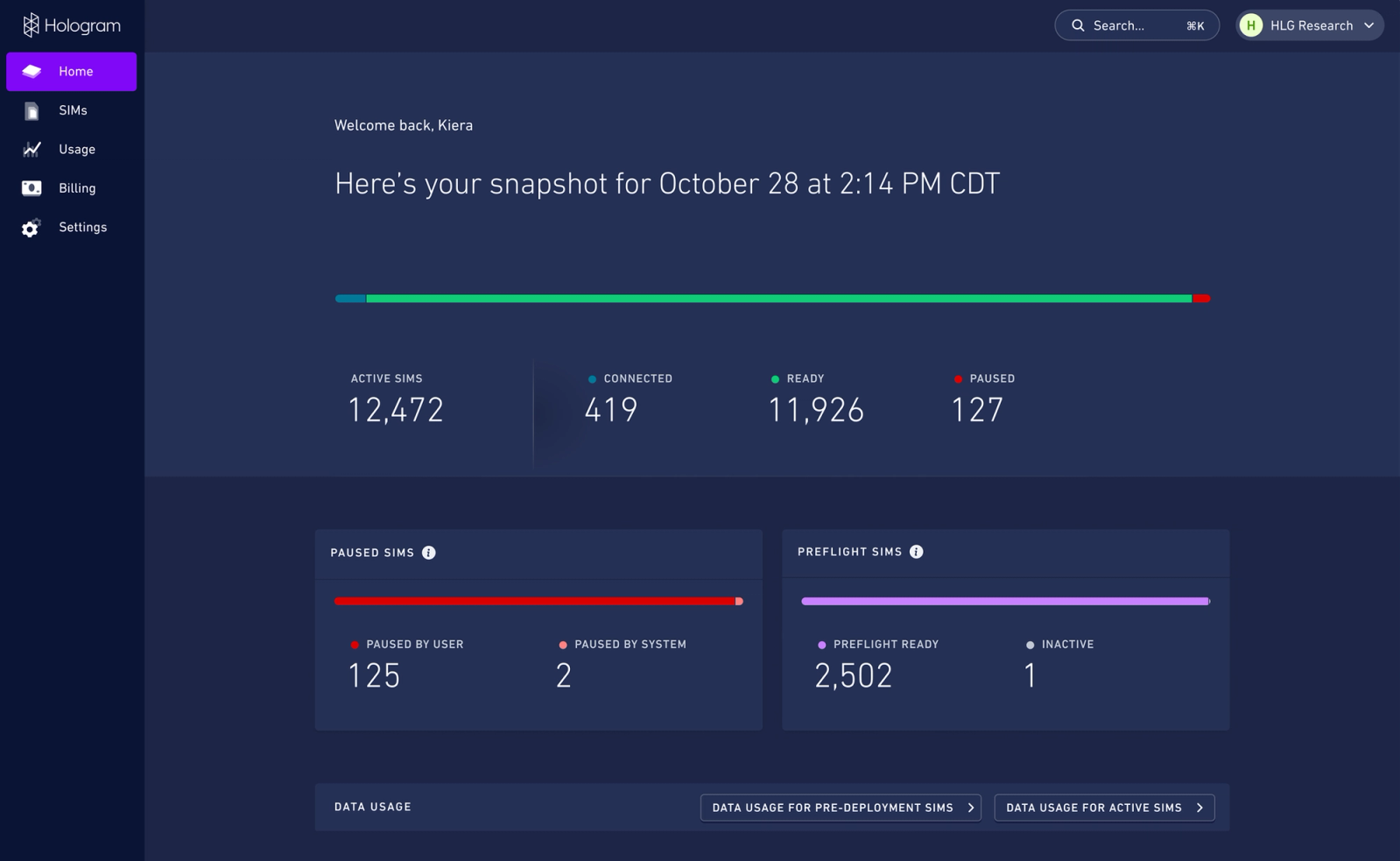Viewport: 1400px width, 861px height.
Task: Click the search magnifier icon
Action: 1078,25
